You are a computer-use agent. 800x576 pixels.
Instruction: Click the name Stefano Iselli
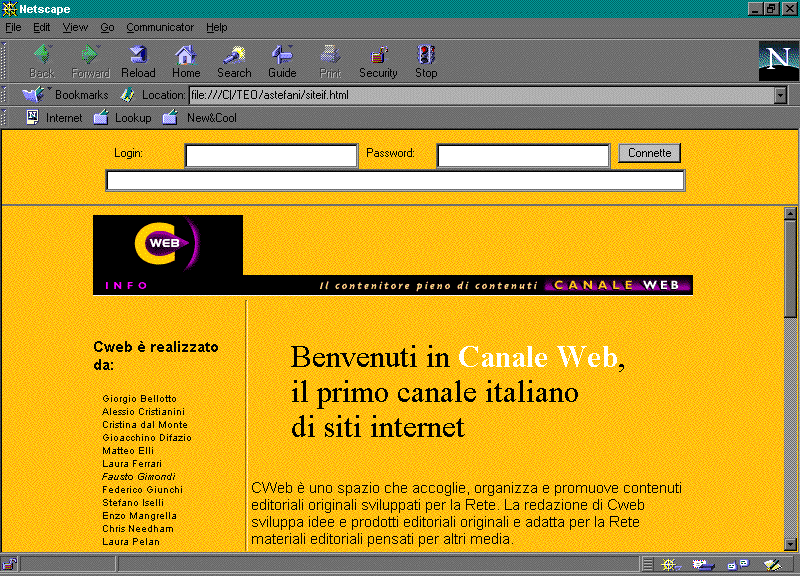[x=133, y=503]
